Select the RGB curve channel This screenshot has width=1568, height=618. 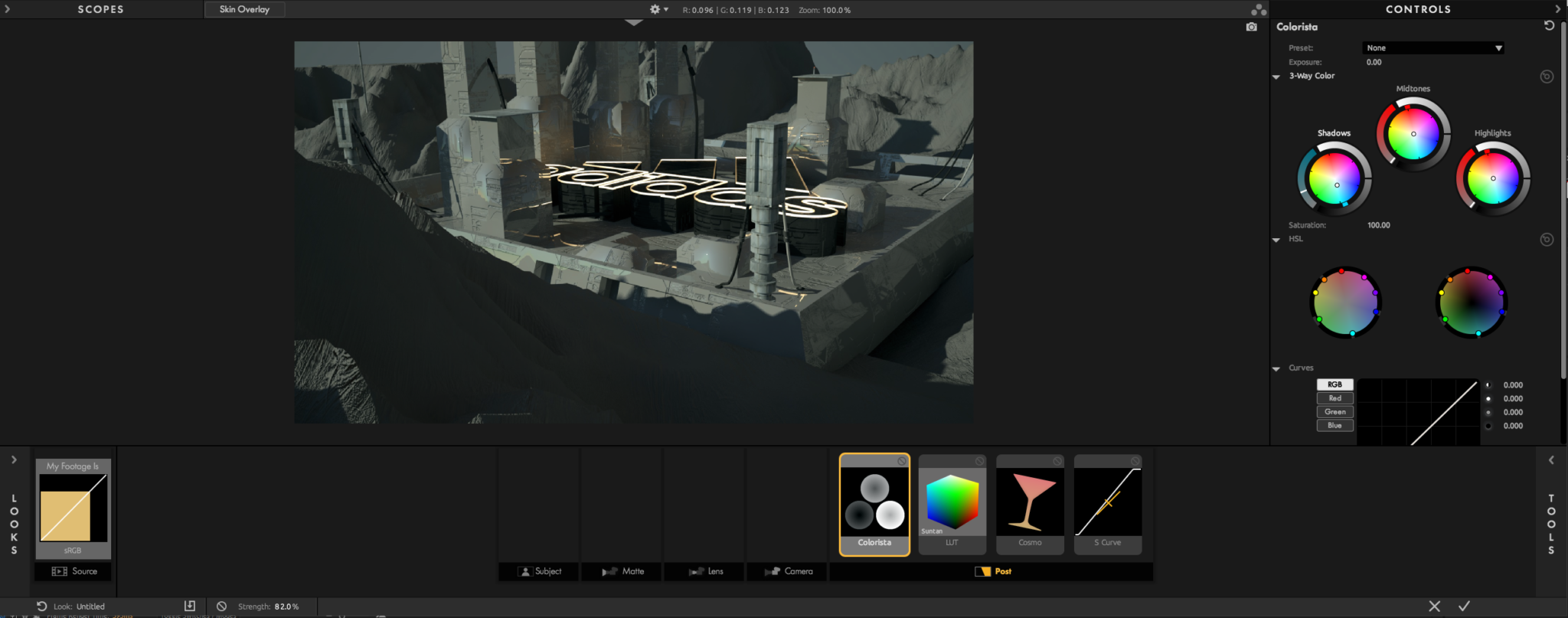1334,384
